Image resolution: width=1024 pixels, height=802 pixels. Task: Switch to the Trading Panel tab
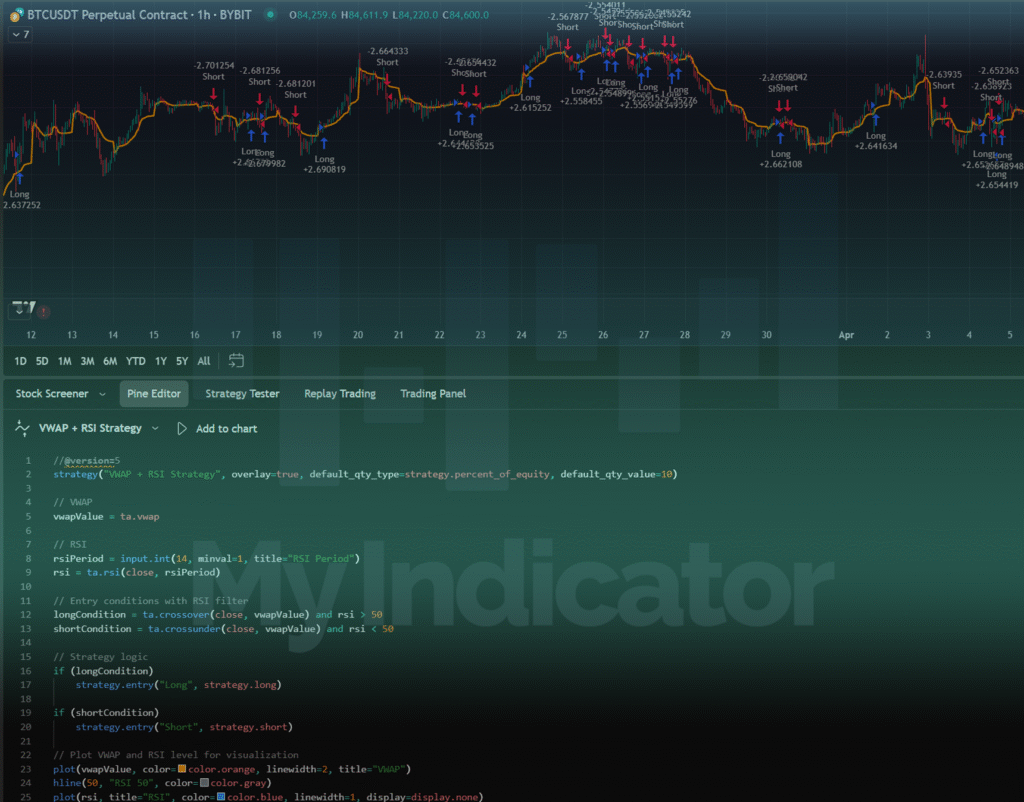(x=432, y=393)
